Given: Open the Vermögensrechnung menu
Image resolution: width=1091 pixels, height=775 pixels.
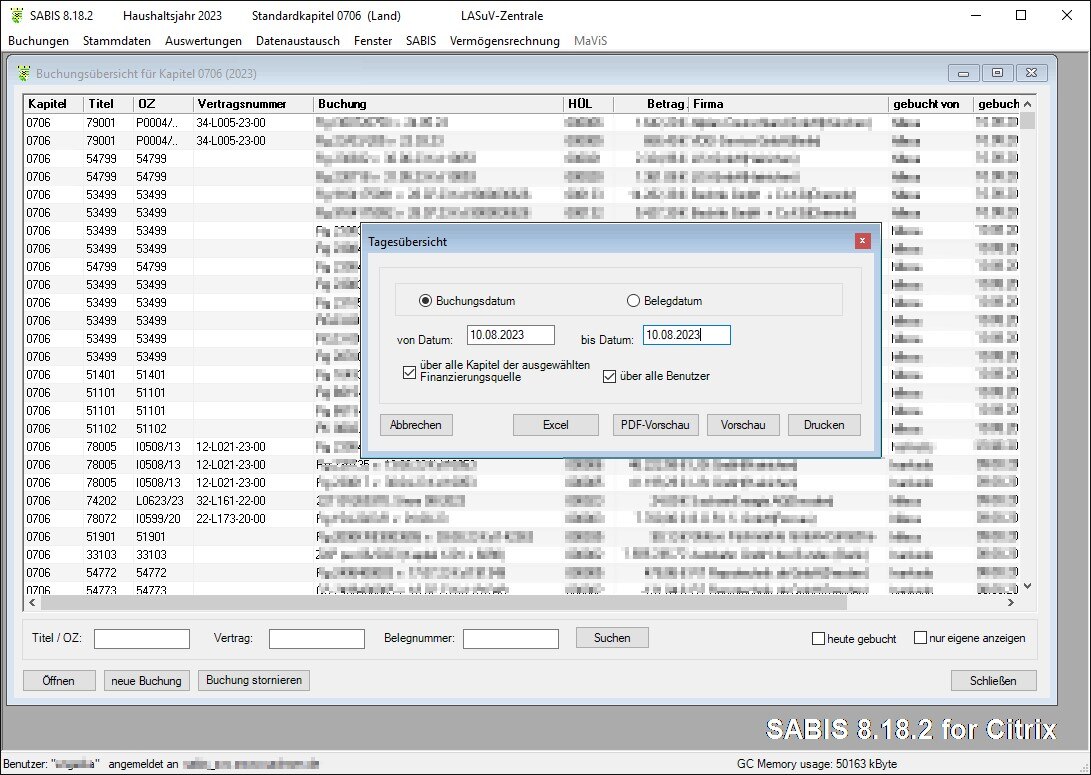Looking at the screenshot, I should [x=504, y=41].
